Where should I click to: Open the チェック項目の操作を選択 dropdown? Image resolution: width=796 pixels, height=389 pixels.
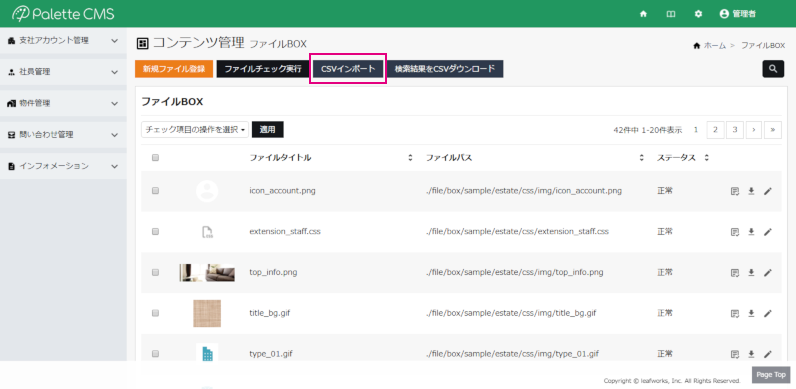[x=195, y=129]
